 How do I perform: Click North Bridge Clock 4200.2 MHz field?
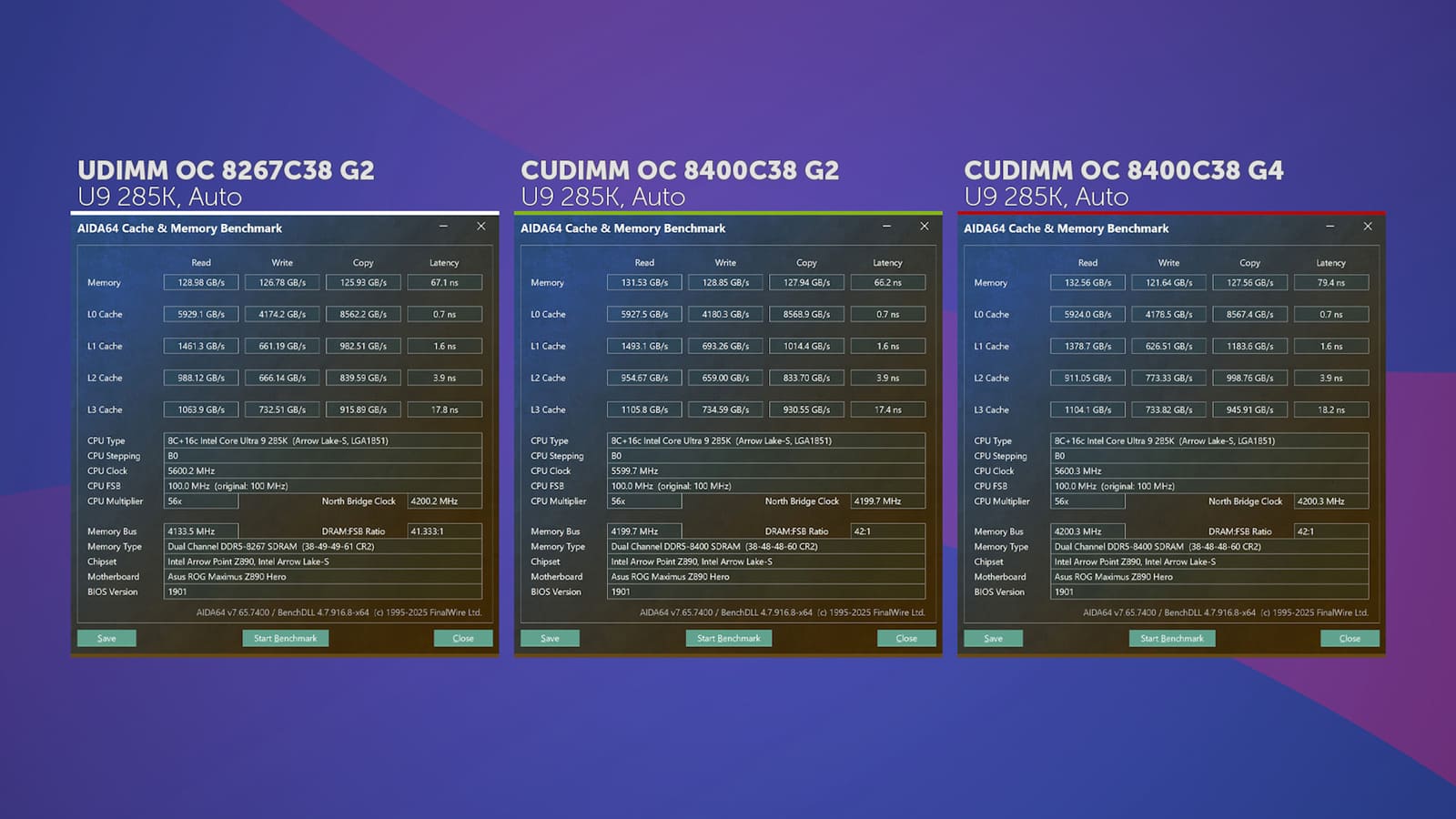pos(444,500)
